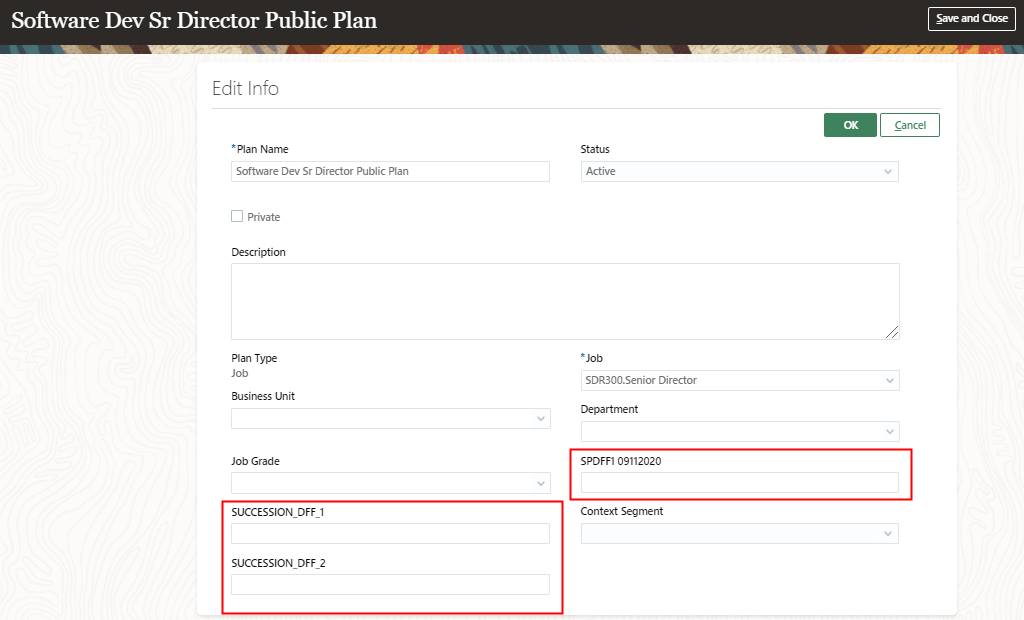Image resolution: width=1024 pixels, height=620 pixels.
Task: Focus the SUCCESSION_DFF_1 text field
Action: click(x=390, y=533)
